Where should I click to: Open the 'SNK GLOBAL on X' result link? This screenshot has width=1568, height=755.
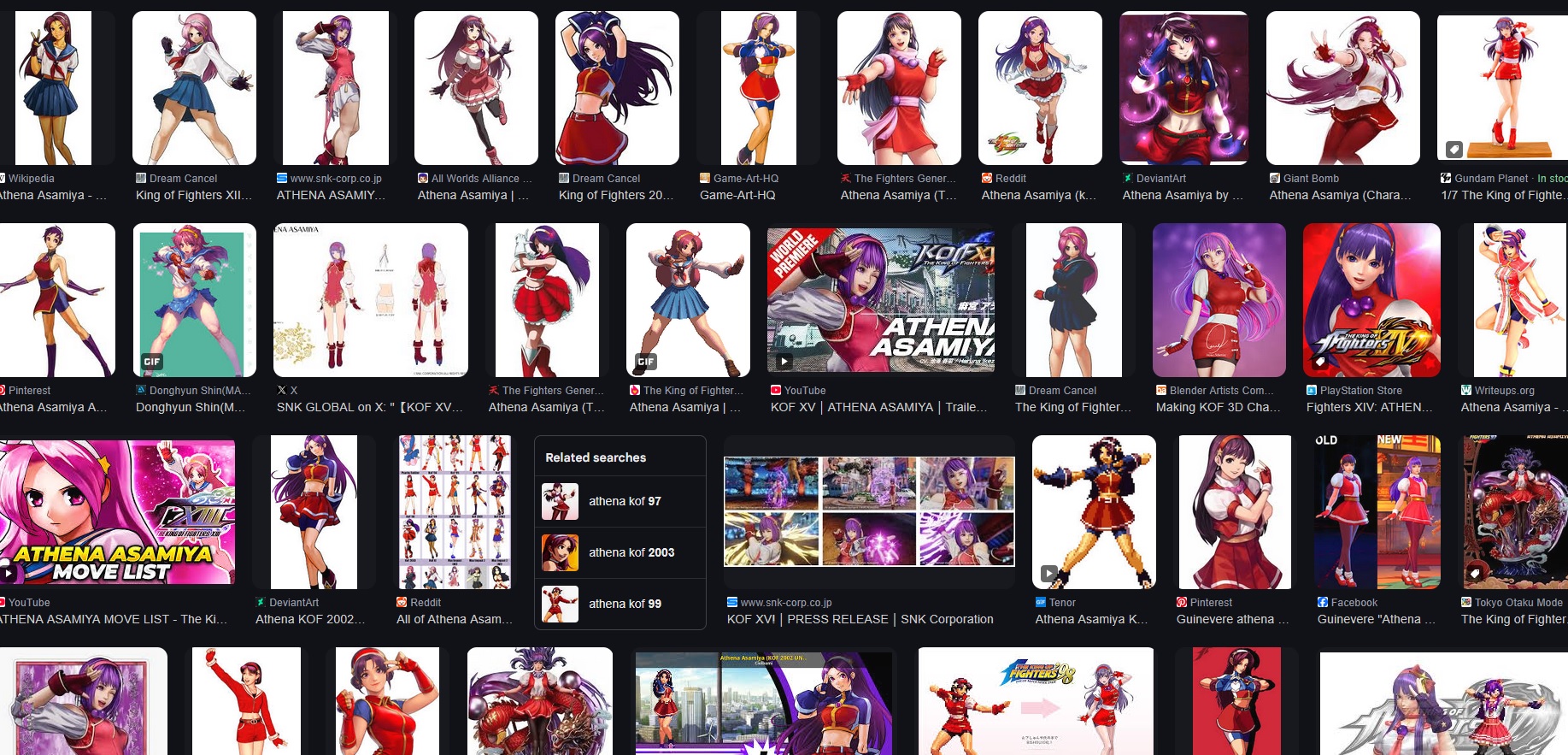pos(370,407)
